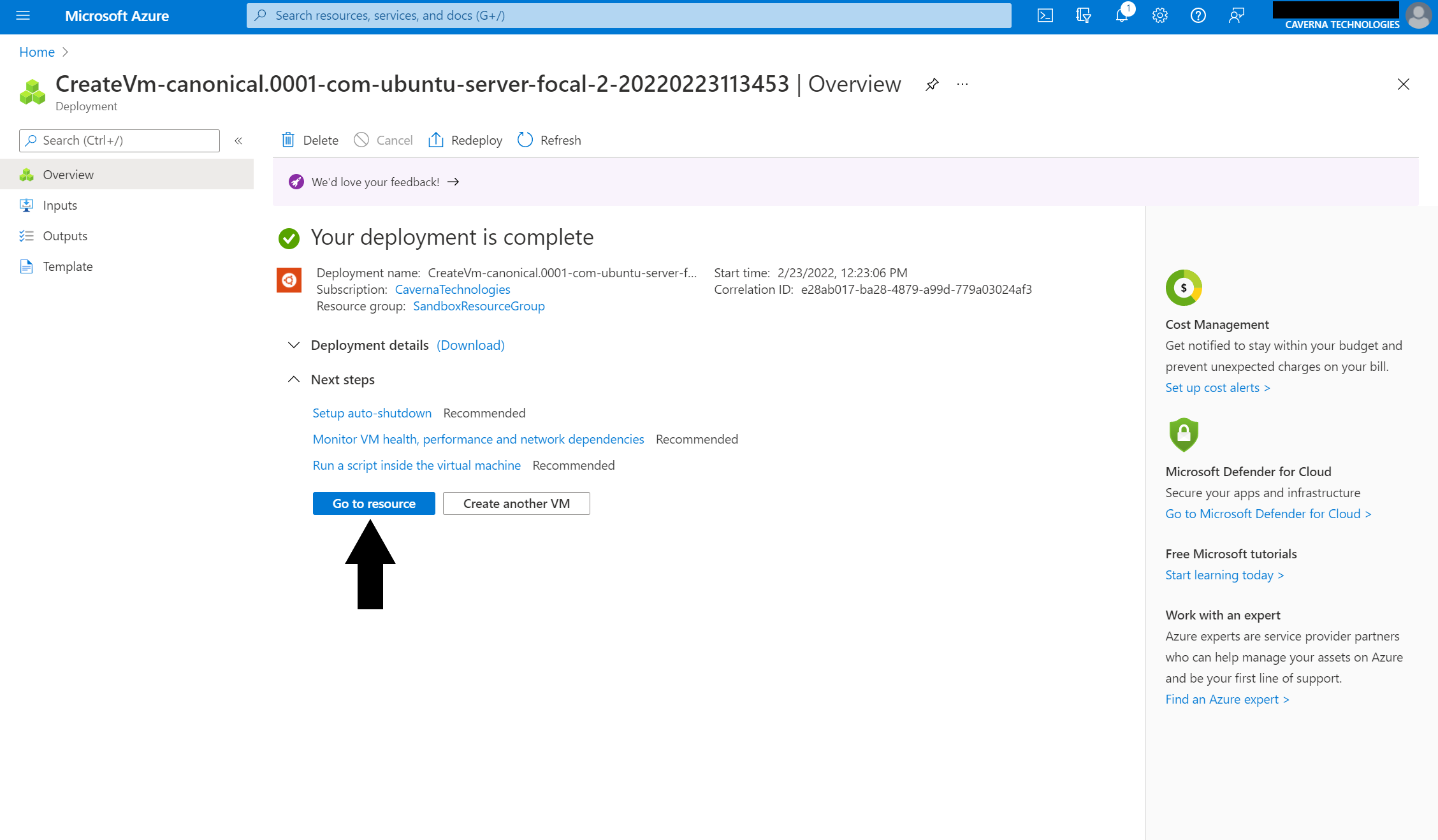Open the notifications bell
Screen dimensions: 1438x840
[x=1121, y=15]
